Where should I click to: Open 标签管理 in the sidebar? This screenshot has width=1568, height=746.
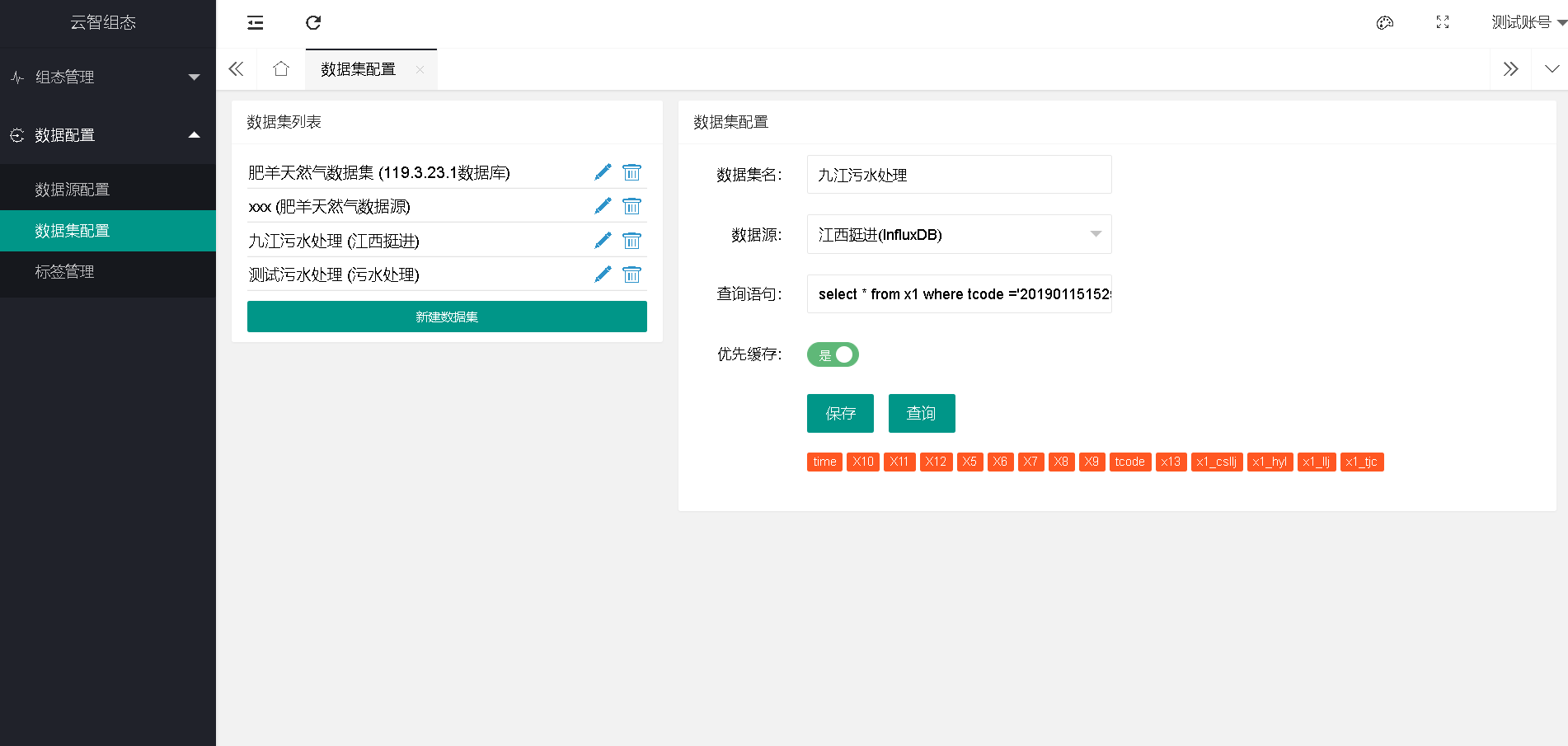point(108,272)
